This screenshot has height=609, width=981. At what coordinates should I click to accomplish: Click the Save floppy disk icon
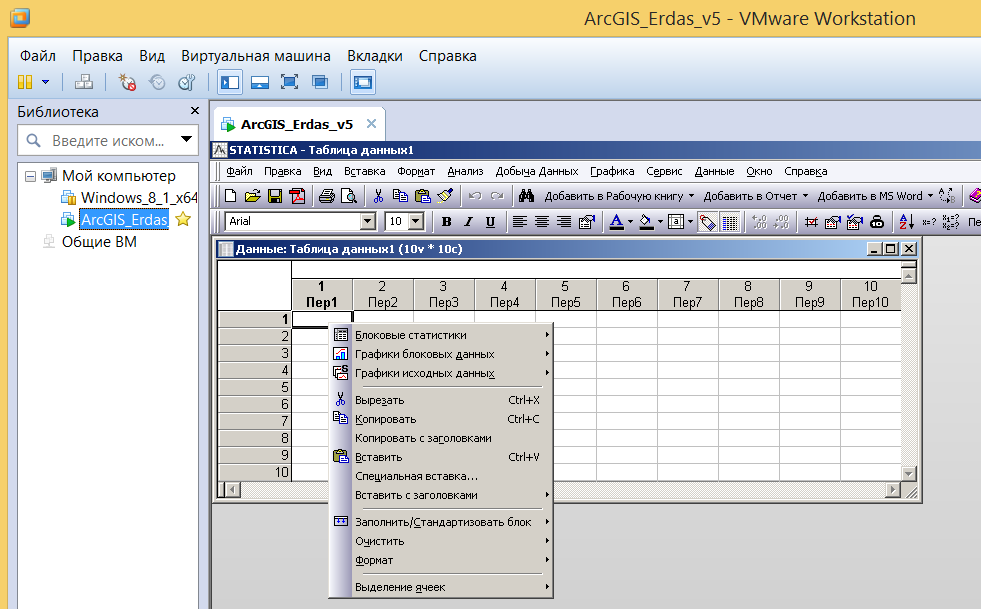[x=275, y=196]
